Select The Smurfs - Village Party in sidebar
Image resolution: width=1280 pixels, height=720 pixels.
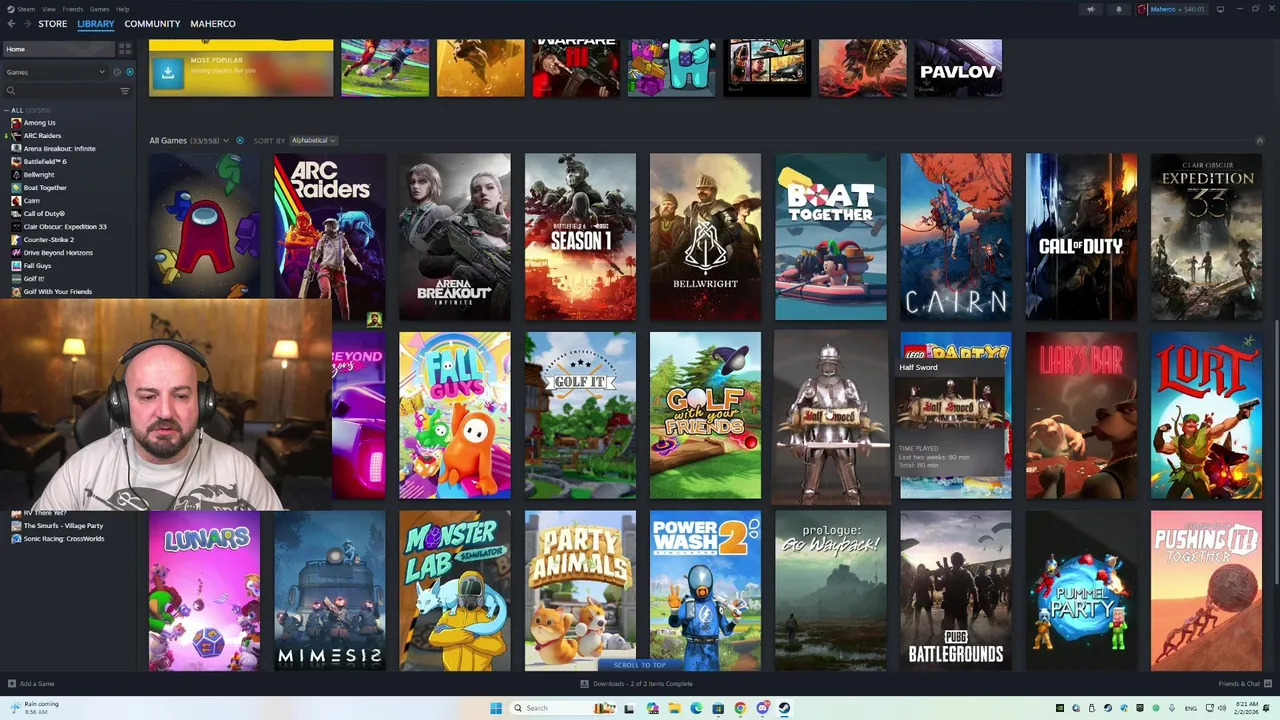pyautogui.click(x=63, y=526)
